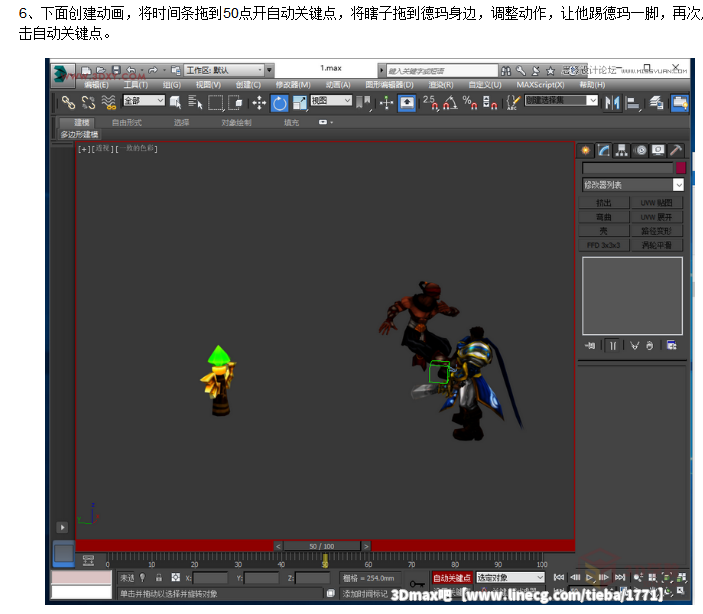Switch to the Create command panel tab
The width and height of the screenshot is (703, 614).
(585, 150)
